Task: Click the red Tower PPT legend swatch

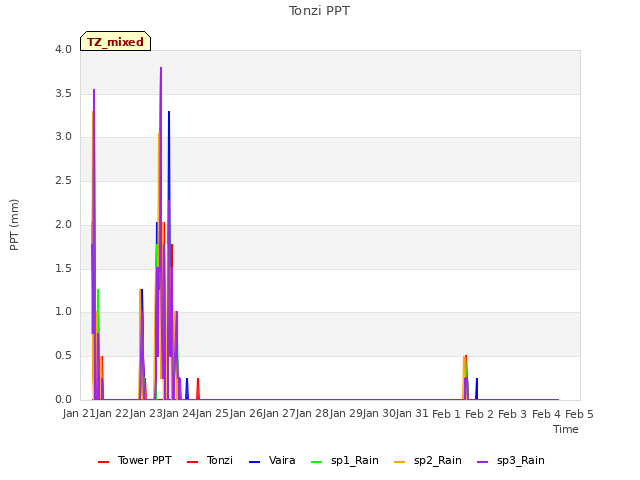Action: click(104, 462)
